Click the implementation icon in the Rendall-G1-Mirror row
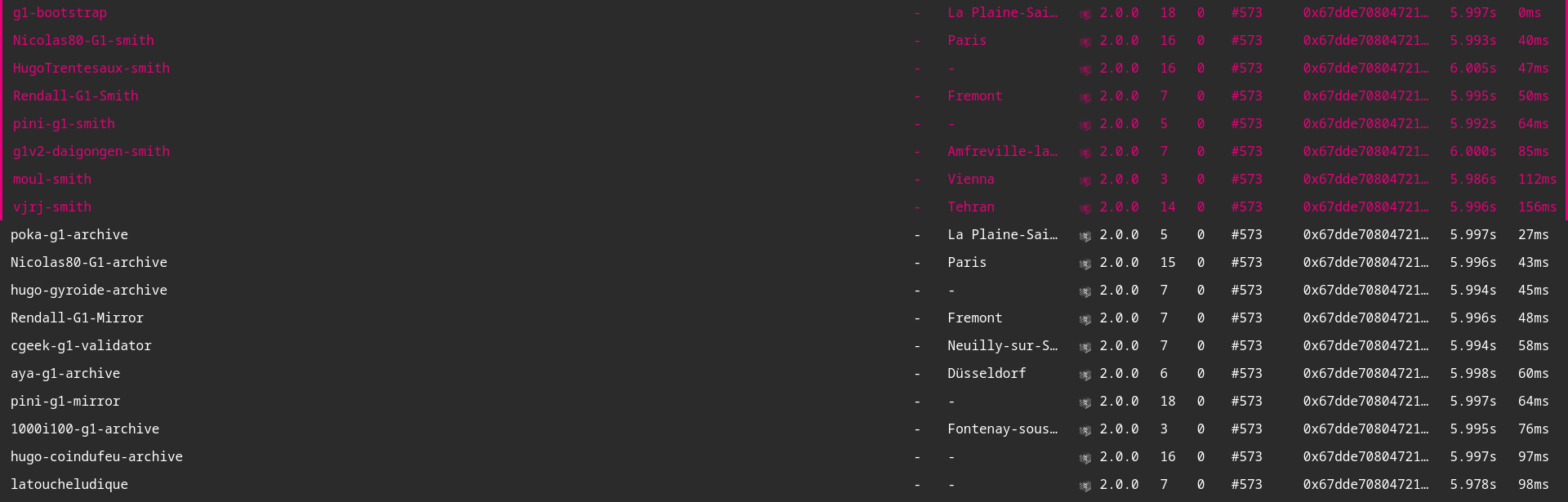Screen dimensions: 1568x502 tap(1085, 319)
